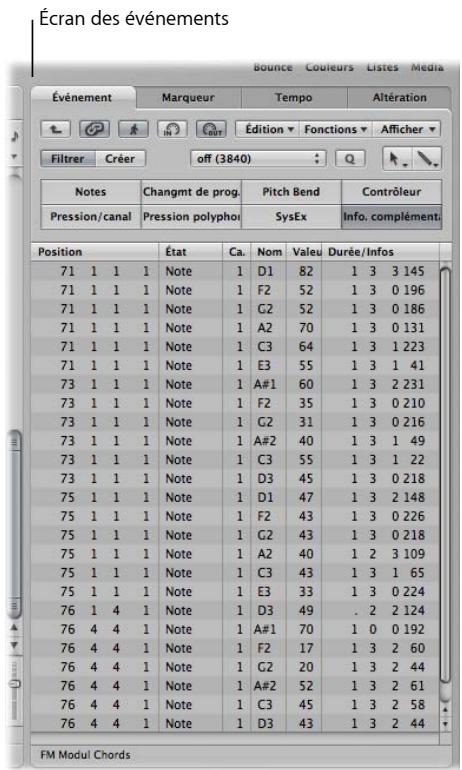Select the D3 note with value 49
The height and width of the screenshot is (770, 462).
point(235,610)
